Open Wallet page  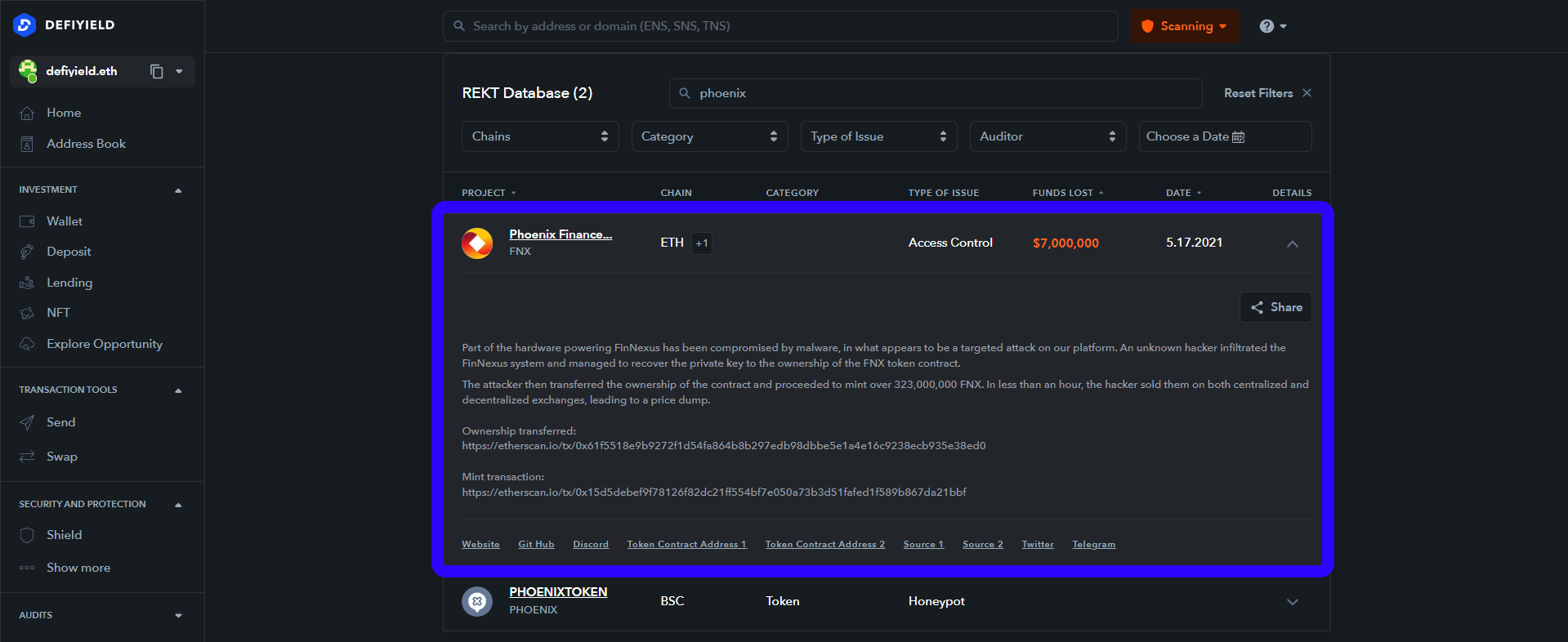65,221
